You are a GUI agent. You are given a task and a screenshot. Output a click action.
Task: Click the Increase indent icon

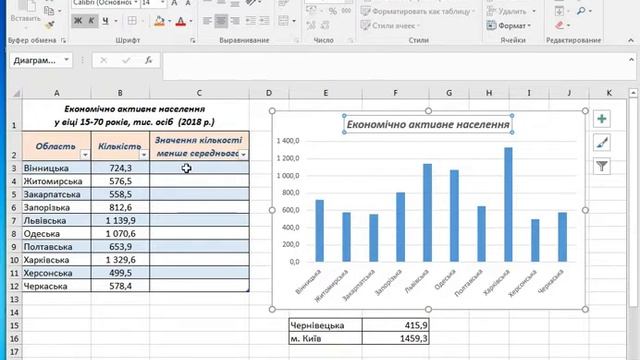click(x=264, y=20)
